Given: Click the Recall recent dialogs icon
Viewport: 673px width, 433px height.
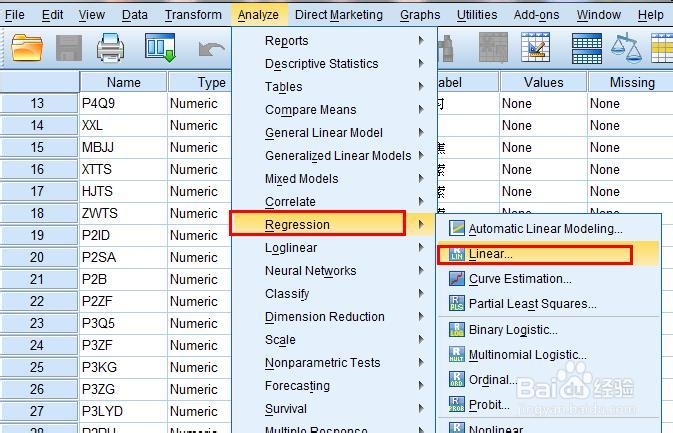Looking at the screenshot, I should (160, 48).
